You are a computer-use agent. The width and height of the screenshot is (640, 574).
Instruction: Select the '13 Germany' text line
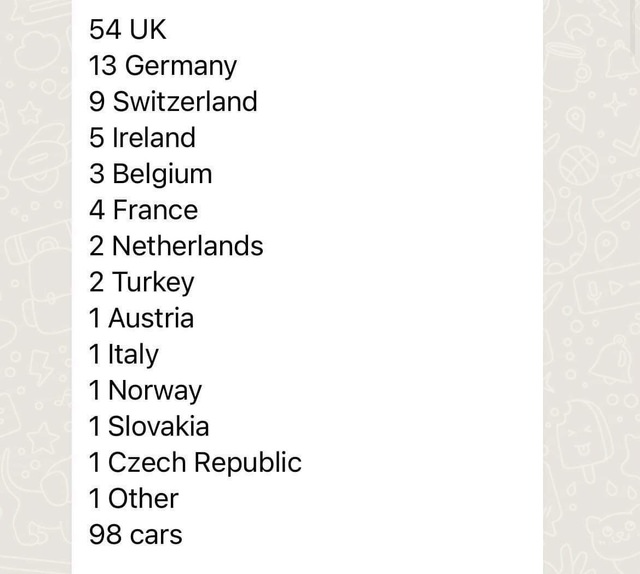pos(163,66)
